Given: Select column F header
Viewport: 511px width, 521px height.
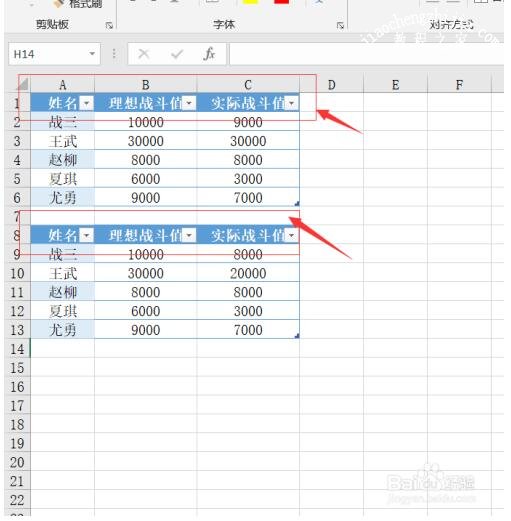Looking at the screenshot, I should (459, 85).
